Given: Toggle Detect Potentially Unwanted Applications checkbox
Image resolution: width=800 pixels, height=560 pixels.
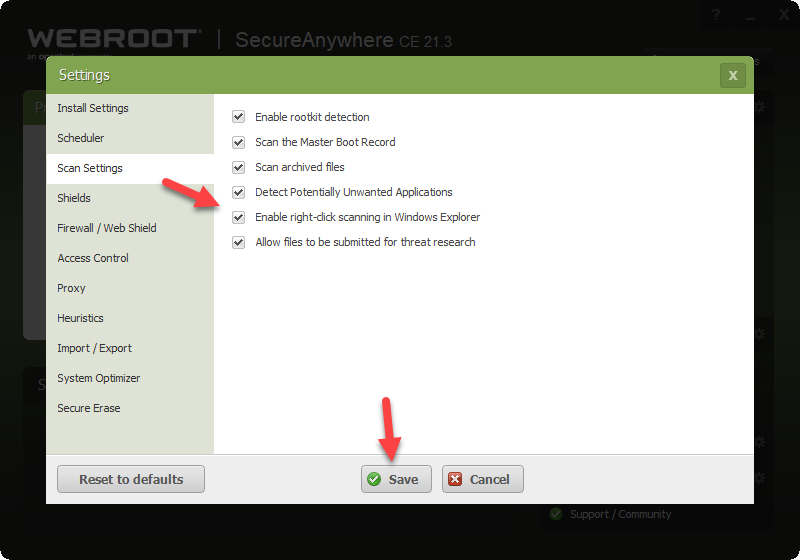Looking at the screenshot, I should [x=238, y=192].
